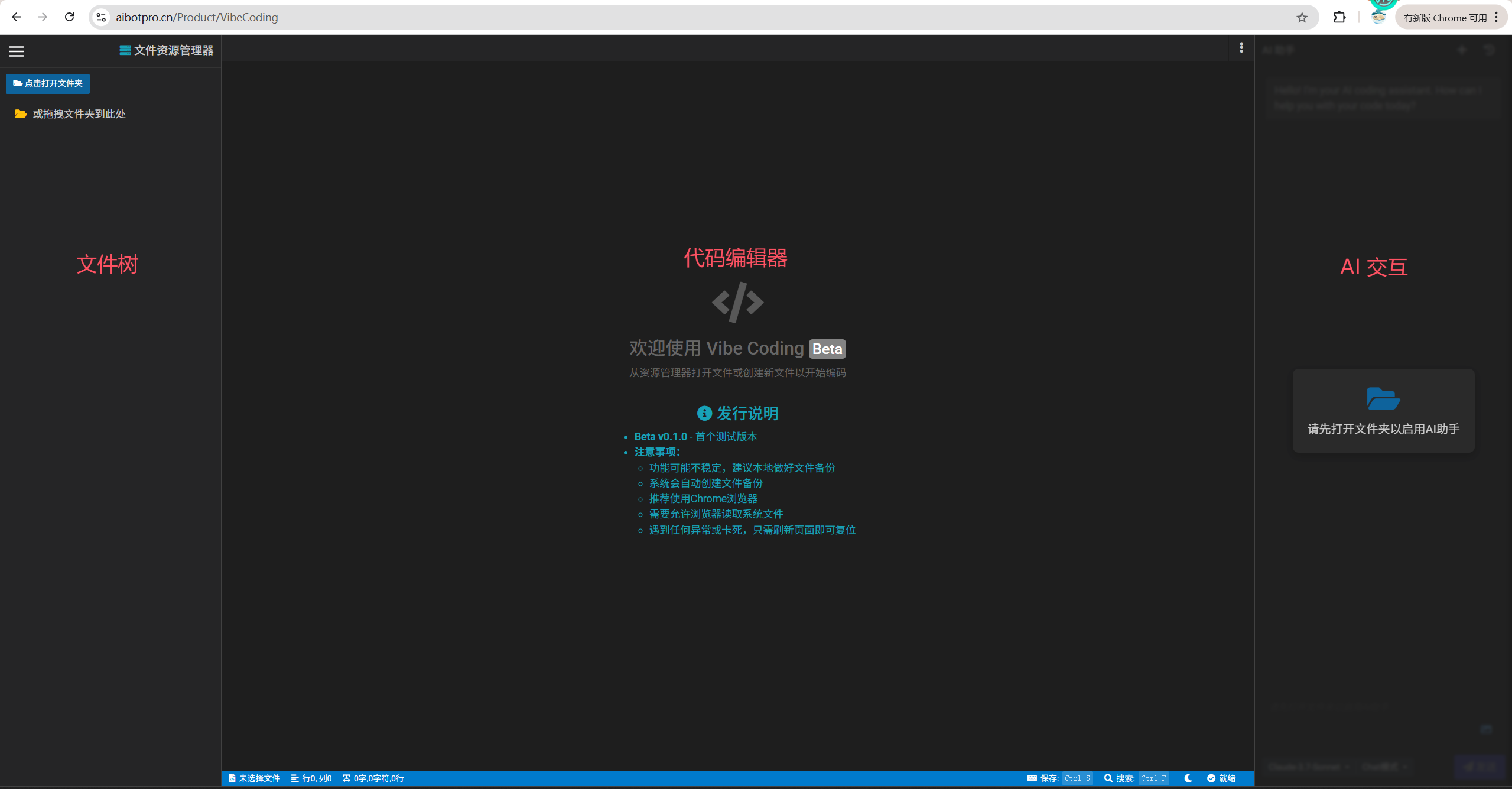Image resolution: width=1512 pixels, height=789 pixels.
Task: Click the 未选择文件 status bar entry
Action: (254, 778)
